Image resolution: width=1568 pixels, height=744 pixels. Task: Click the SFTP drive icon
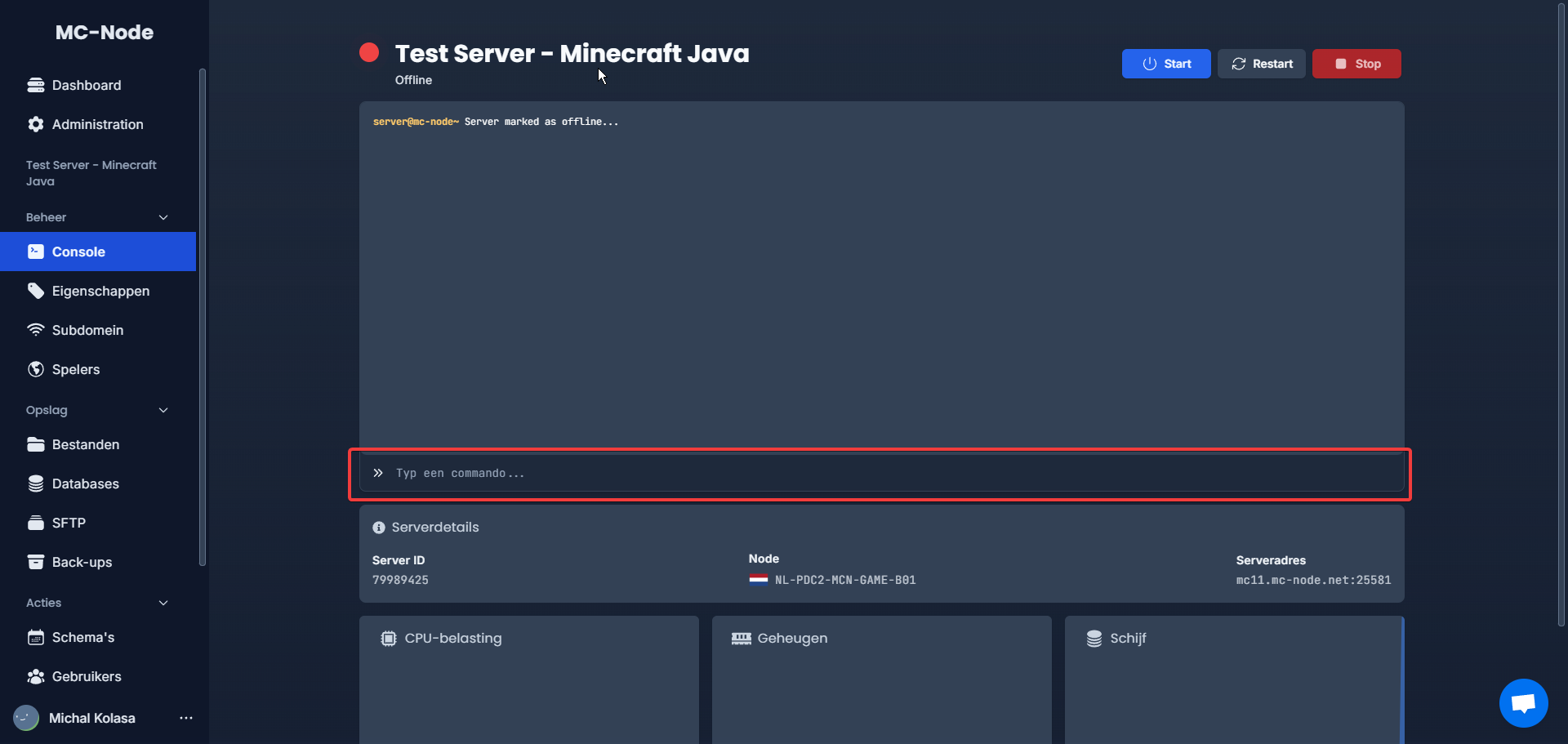[x=36, y=523]
